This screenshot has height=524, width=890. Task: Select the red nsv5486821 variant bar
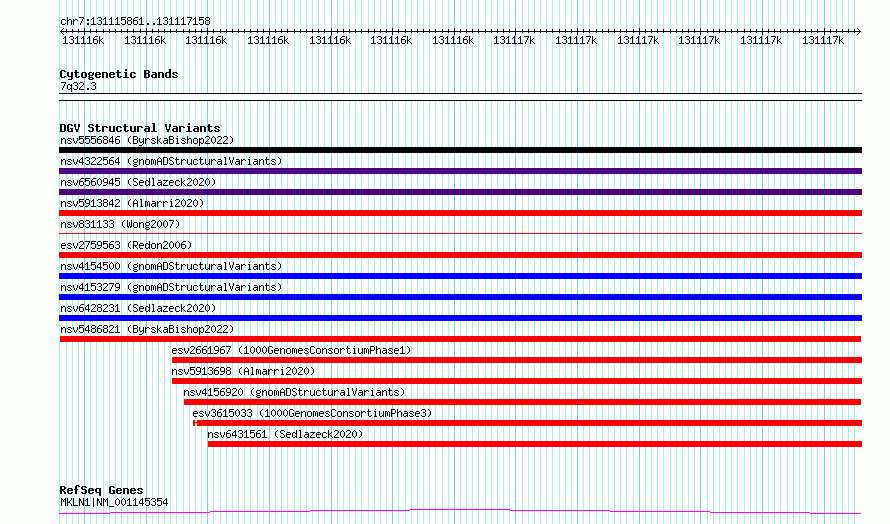pos(460,339)
